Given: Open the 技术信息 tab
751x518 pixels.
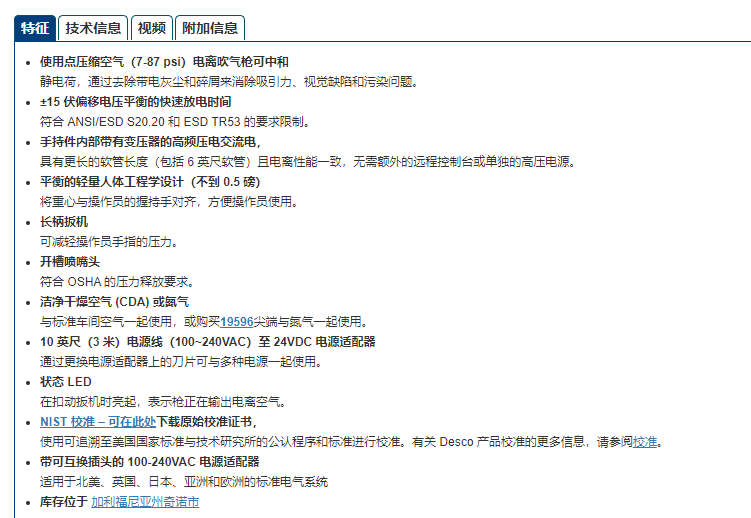Looking at the screenshot, I should pyautogui.click(x=93, y=28).
